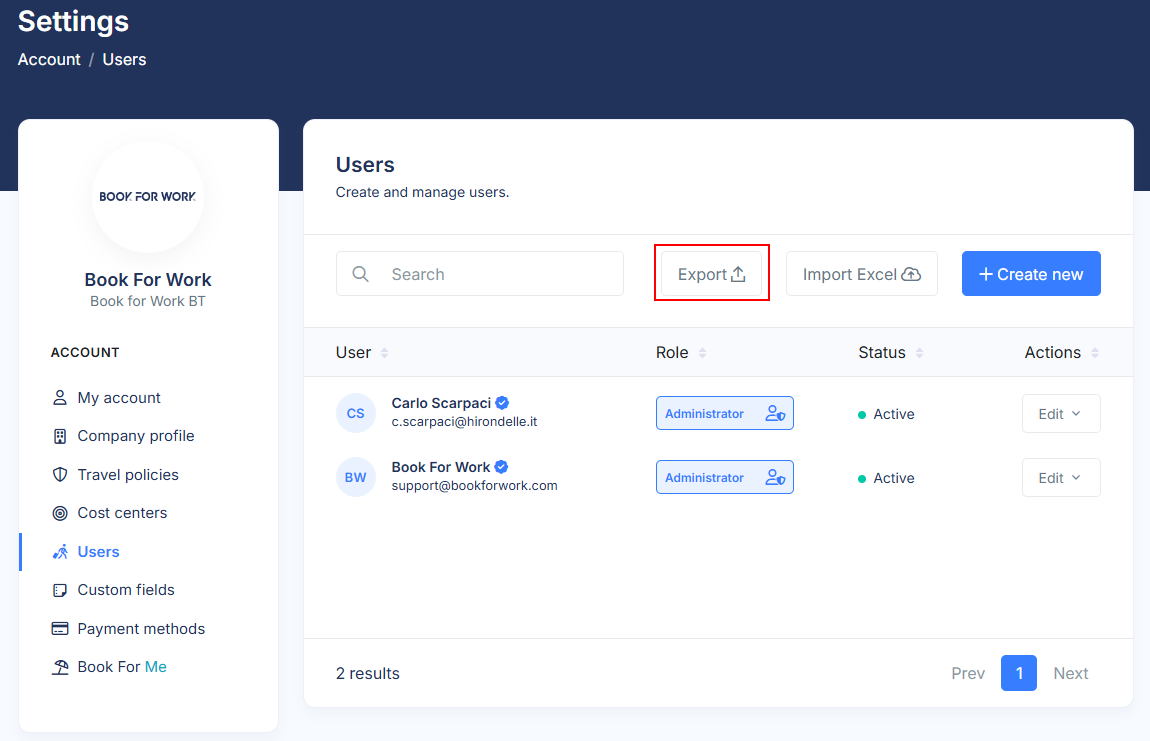
Task: Select page 1 in pagination
Action: point(1018,673)
